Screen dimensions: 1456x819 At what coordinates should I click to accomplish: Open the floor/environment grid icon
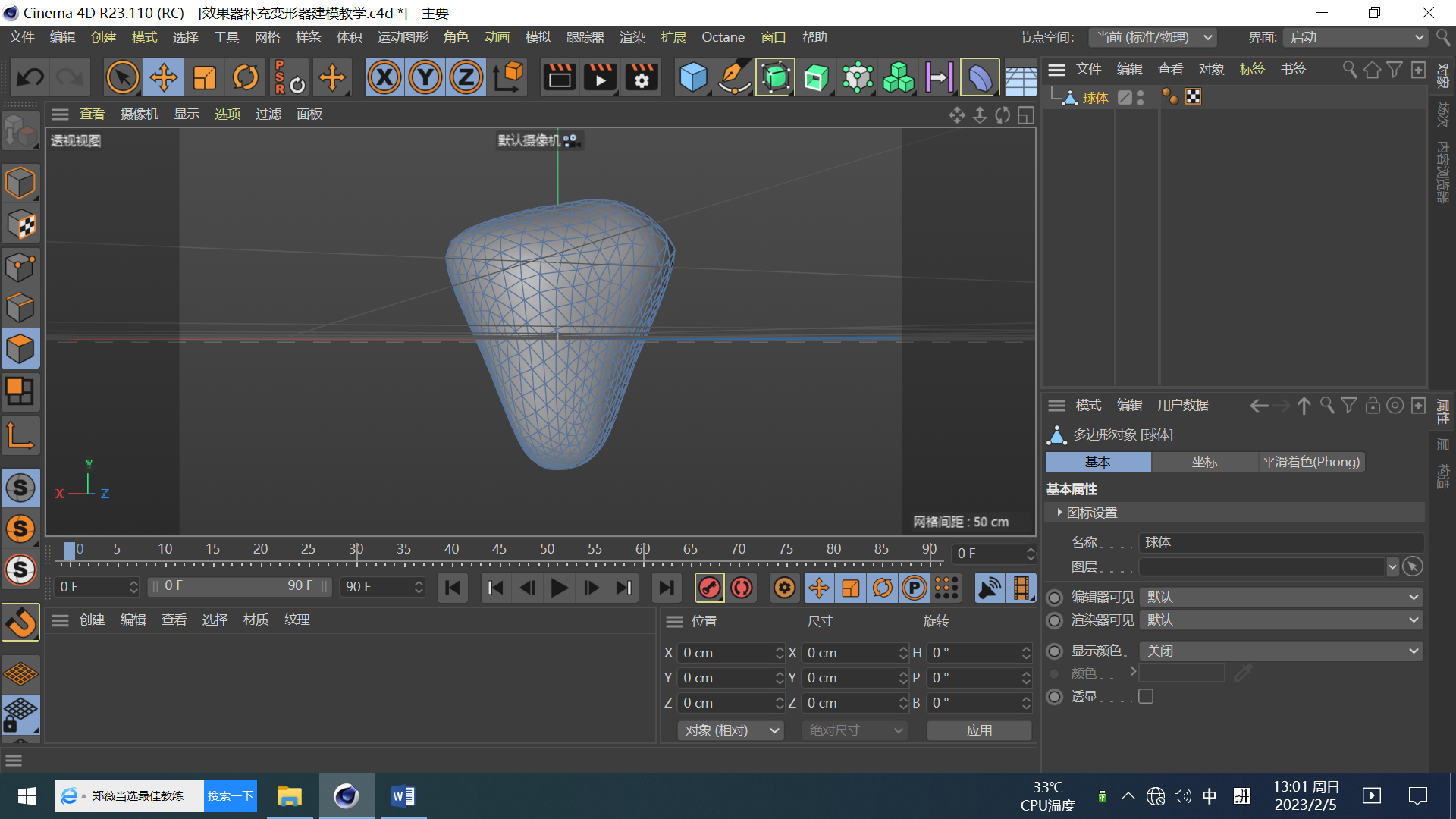tap(1021, 77)
